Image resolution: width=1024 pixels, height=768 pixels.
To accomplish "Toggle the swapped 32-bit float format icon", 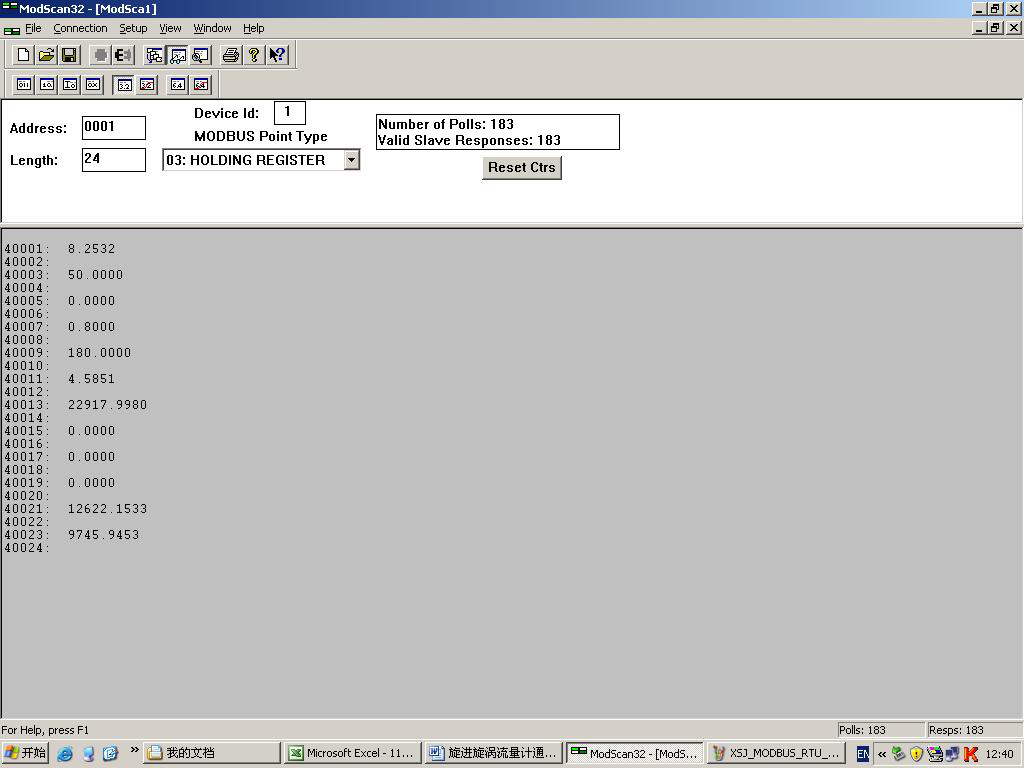I will (147, 85).
